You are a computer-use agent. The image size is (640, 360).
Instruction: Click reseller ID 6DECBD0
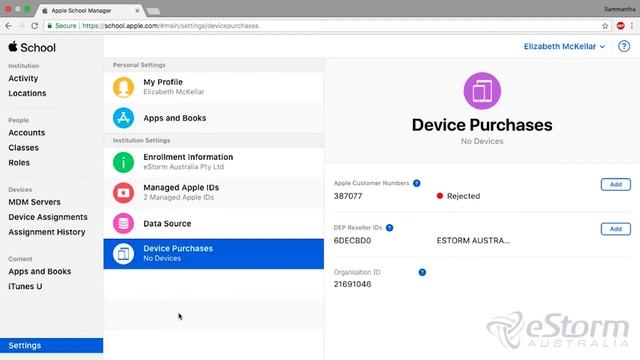pyautogui.click(x=352, y=240)
